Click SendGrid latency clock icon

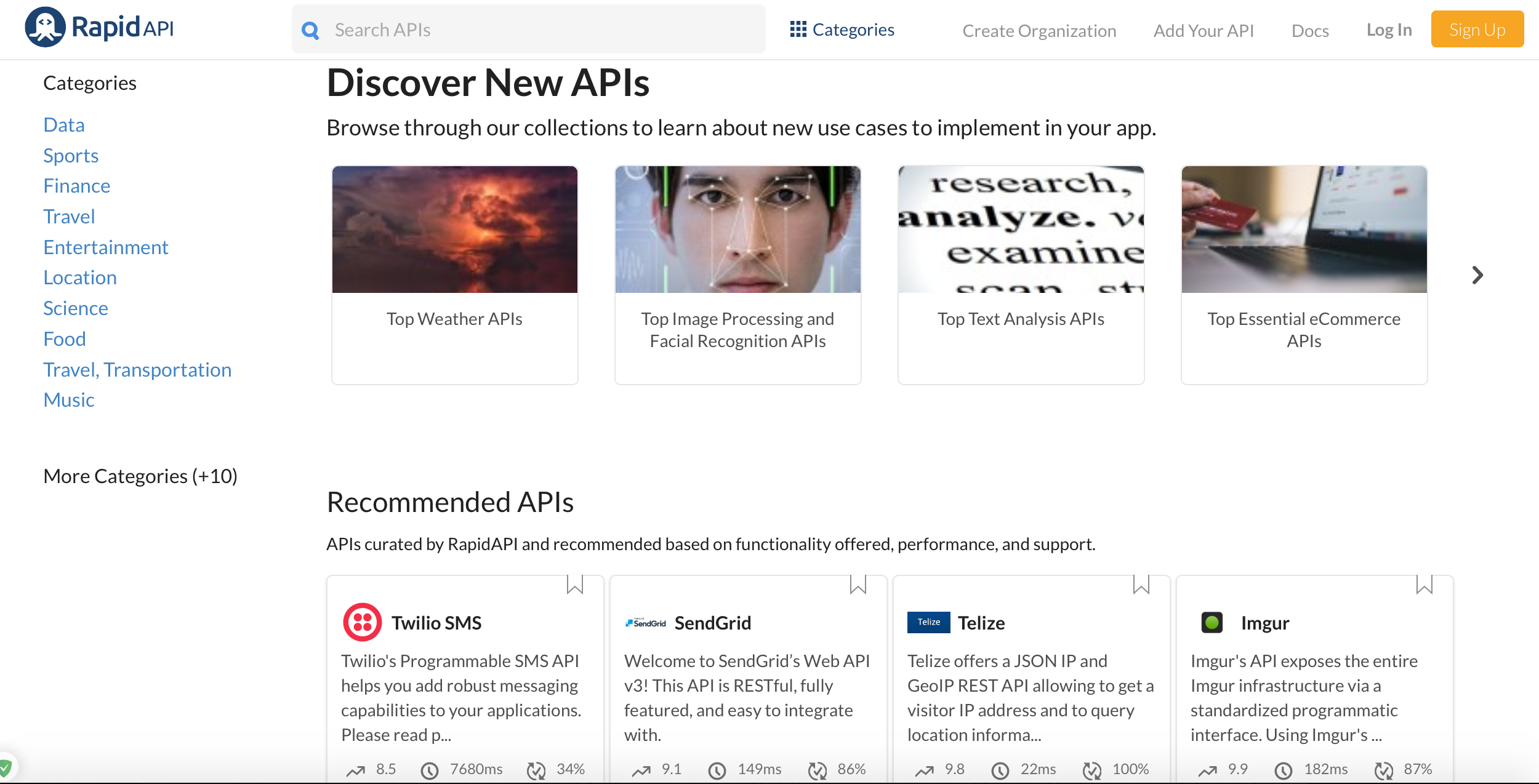(x=717, y=770)
